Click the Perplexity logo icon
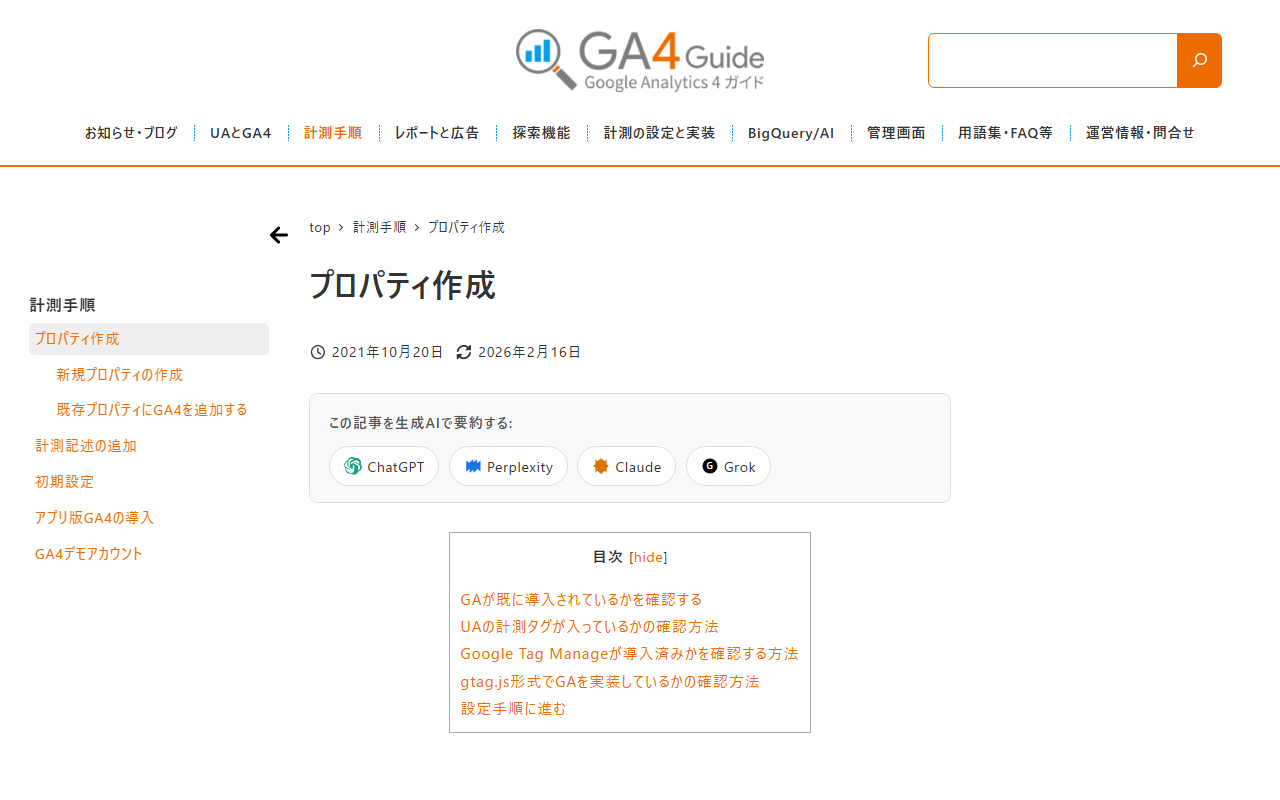Screen dimensions: 1280x800 point(473,466)
